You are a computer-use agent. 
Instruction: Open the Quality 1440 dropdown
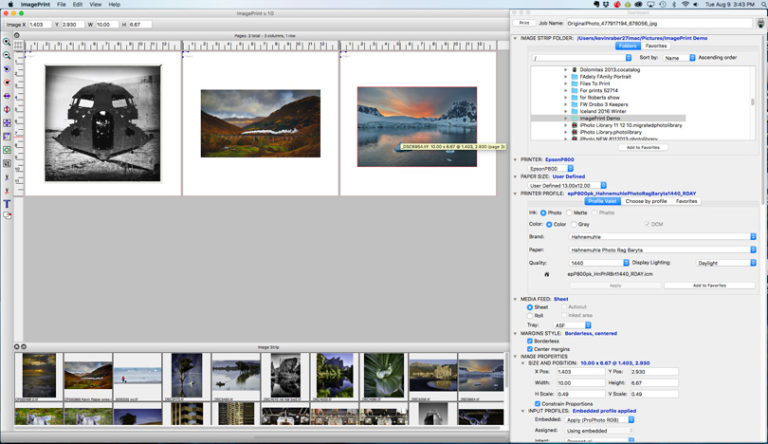(x=600, y=263)
